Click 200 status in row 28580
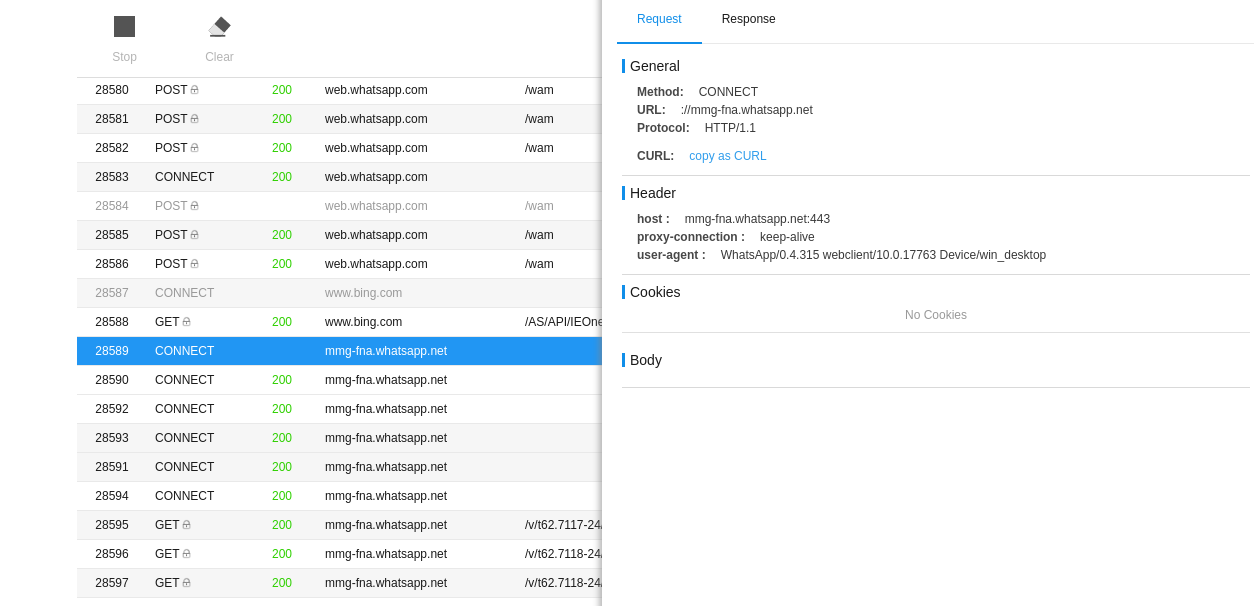1254x606 pixels. tap(282, 90)
